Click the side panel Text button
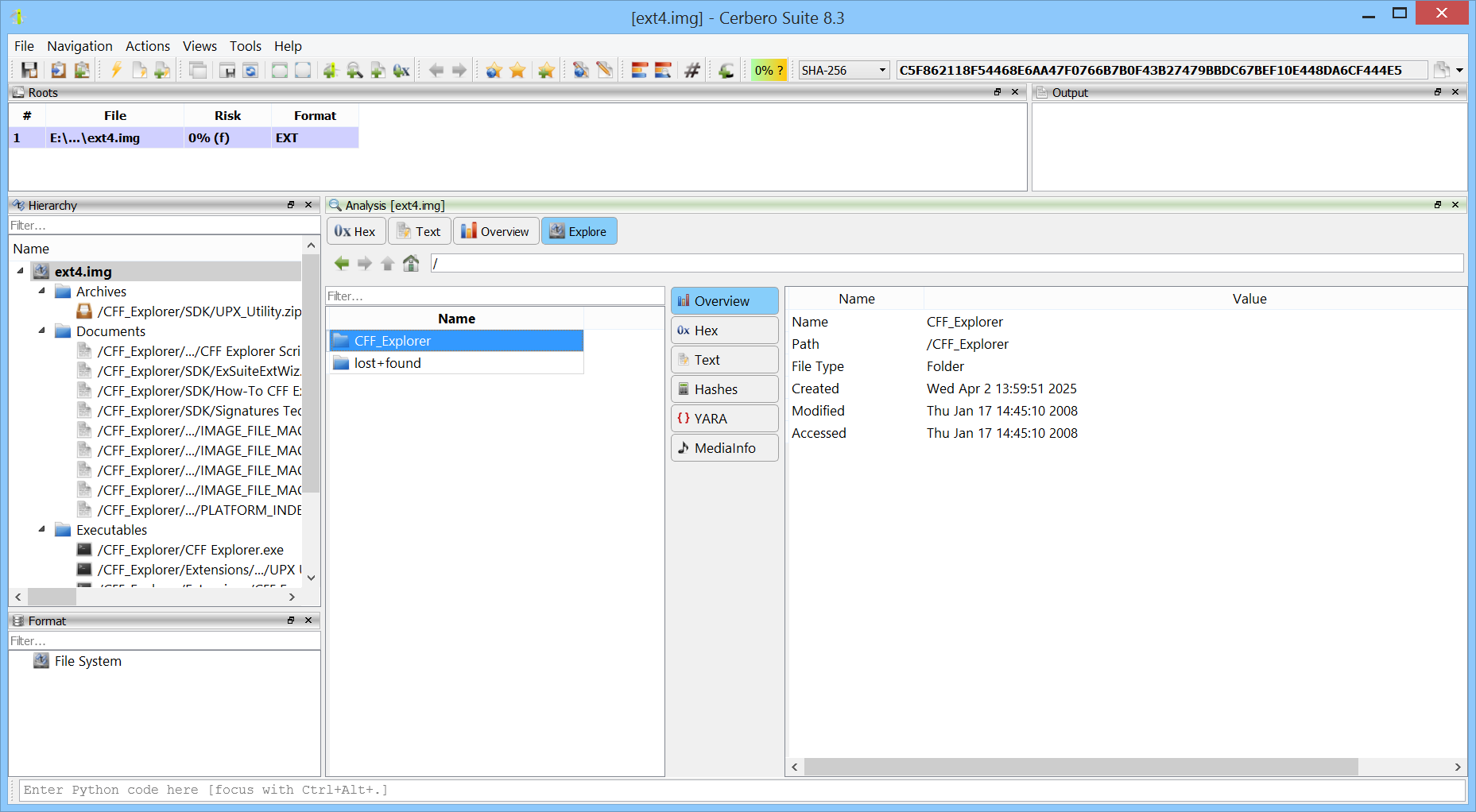The width and height of the screenshot is (1476, 812). coord(724,360)
